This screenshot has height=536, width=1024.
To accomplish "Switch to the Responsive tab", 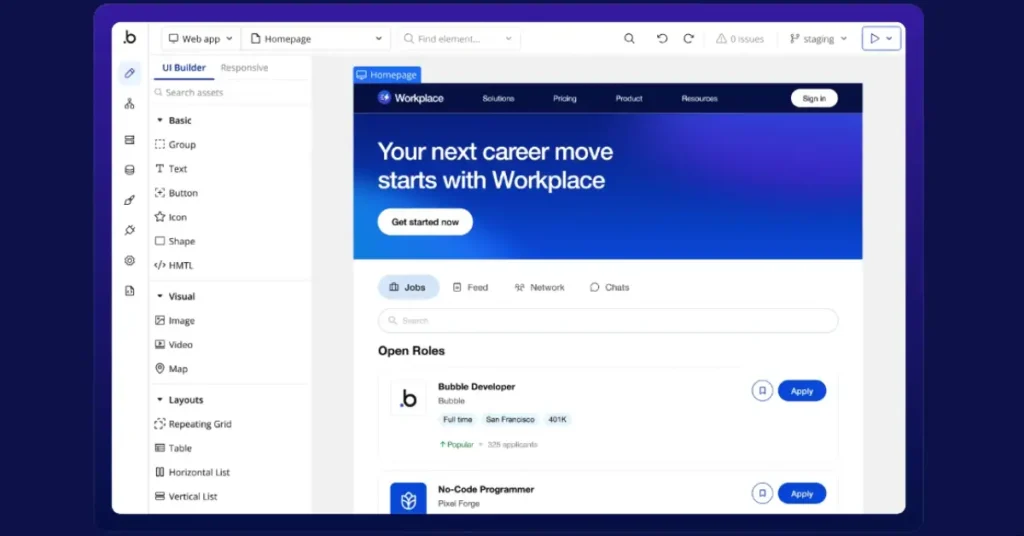I will (244, 67).
